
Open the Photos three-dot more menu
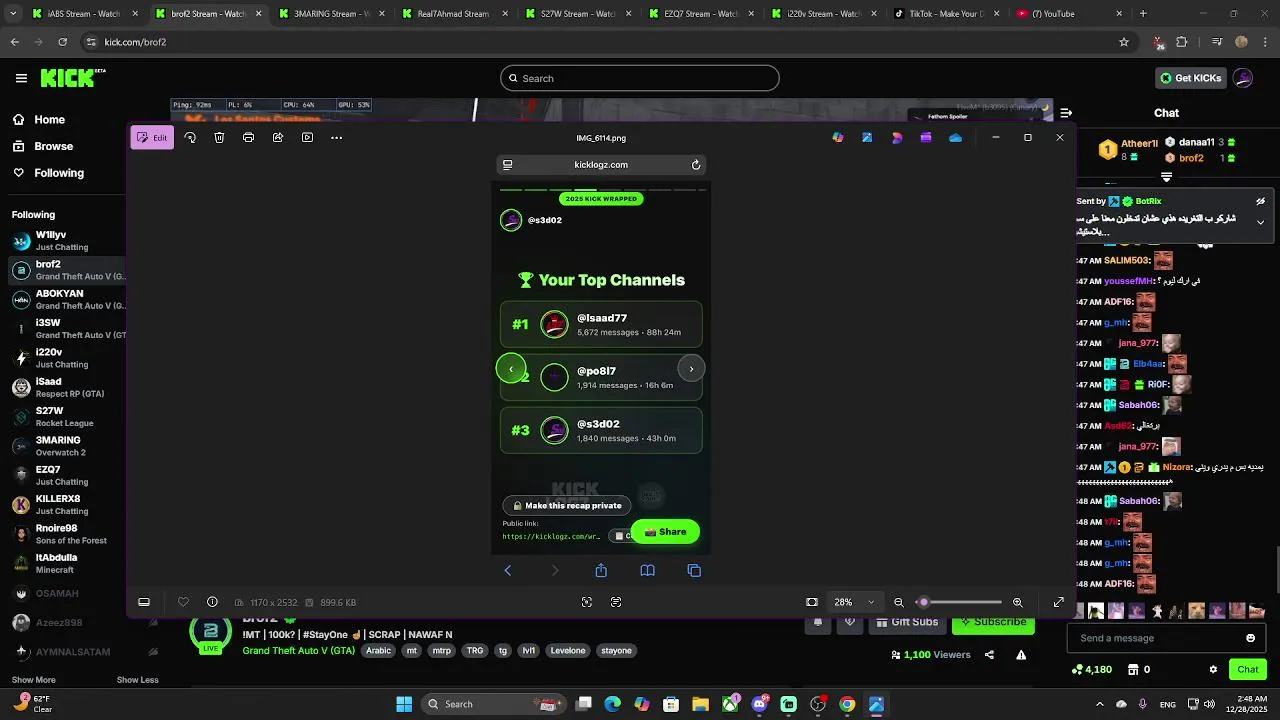coord(336,138)
